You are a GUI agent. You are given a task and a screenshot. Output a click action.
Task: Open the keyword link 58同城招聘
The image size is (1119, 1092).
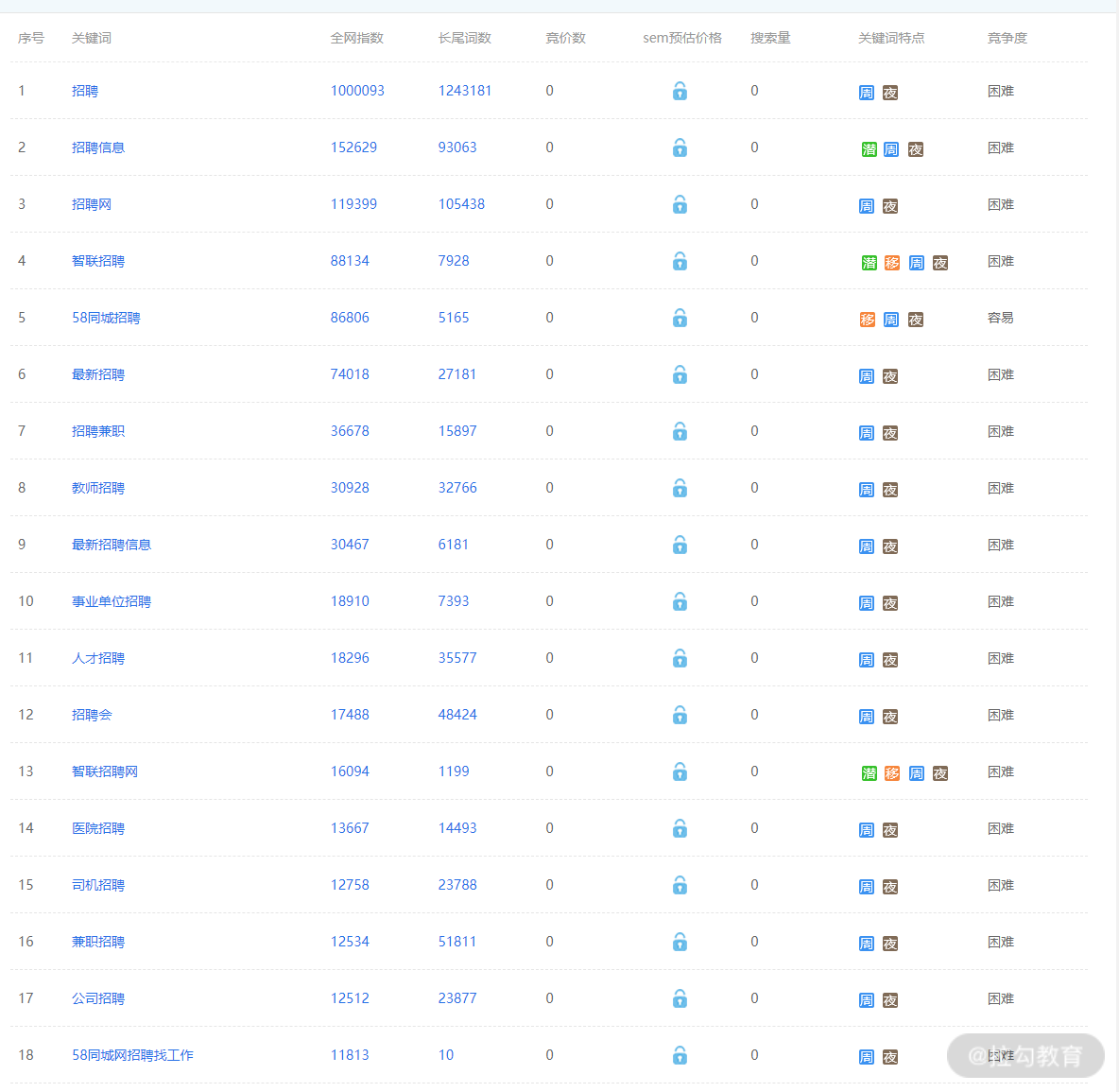[107, 318]
